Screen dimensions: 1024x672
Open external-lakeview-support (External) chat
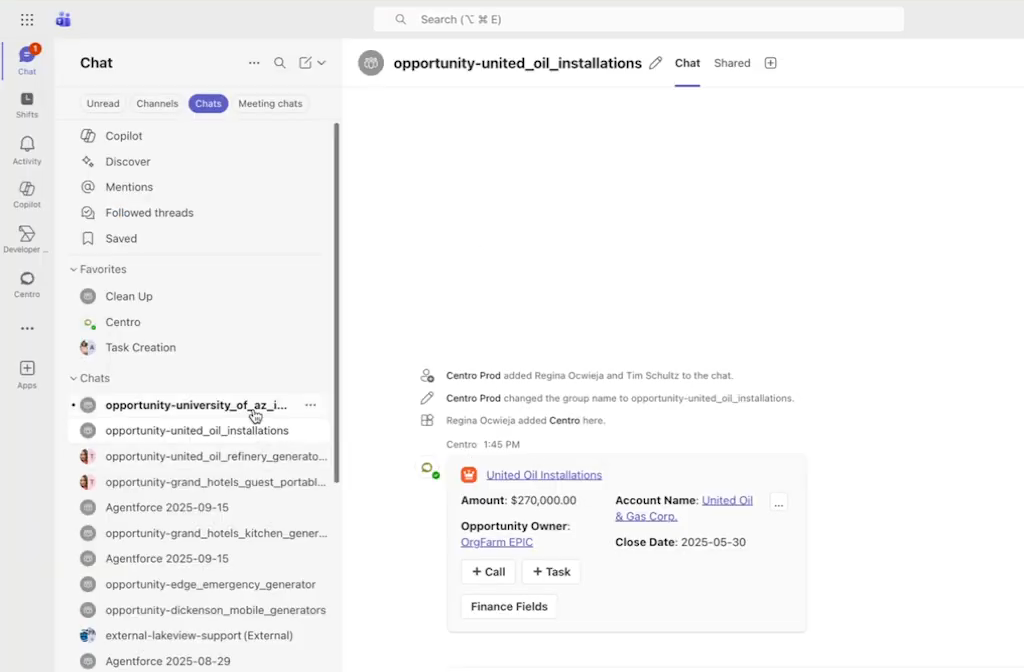(199, 635)
